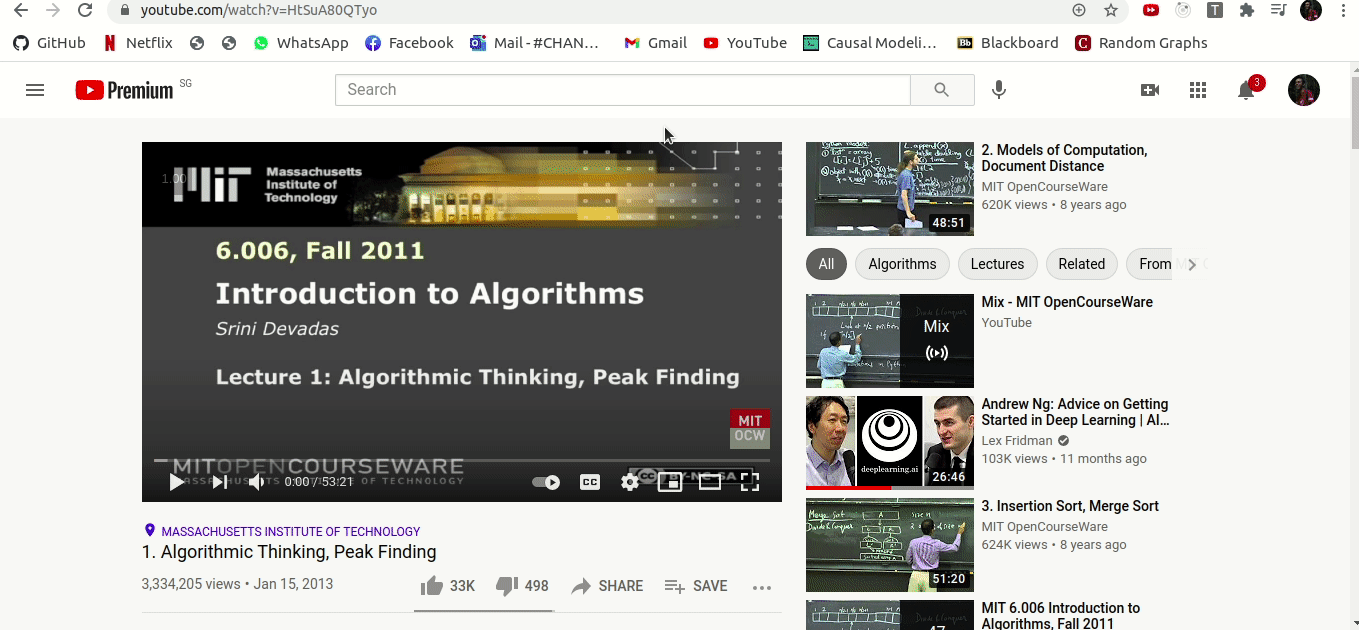Go to YouTube Premium home logo

point(124,90)
